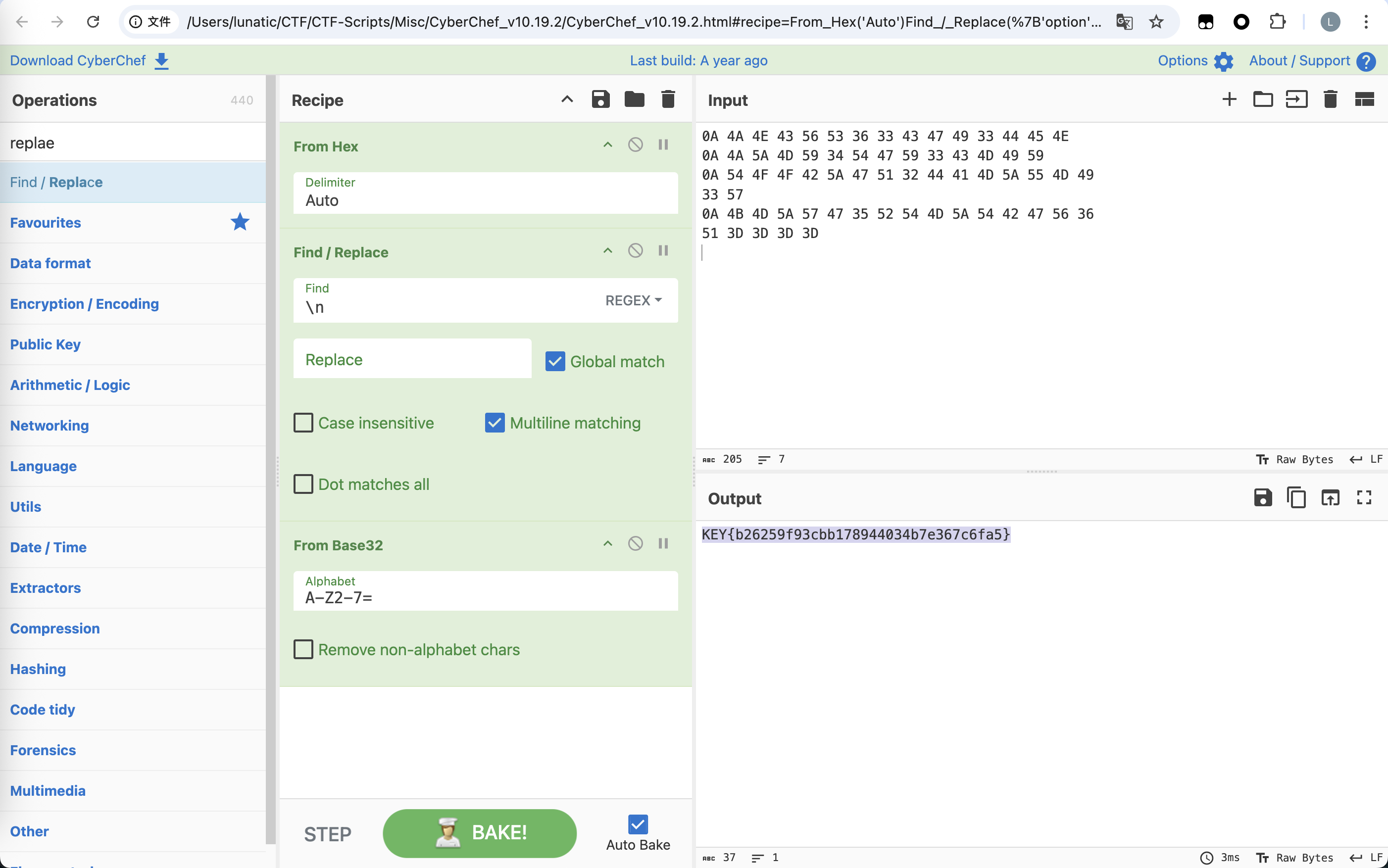Open the About / Support link
The image size is (1388, 868).
pos(1299,61)
